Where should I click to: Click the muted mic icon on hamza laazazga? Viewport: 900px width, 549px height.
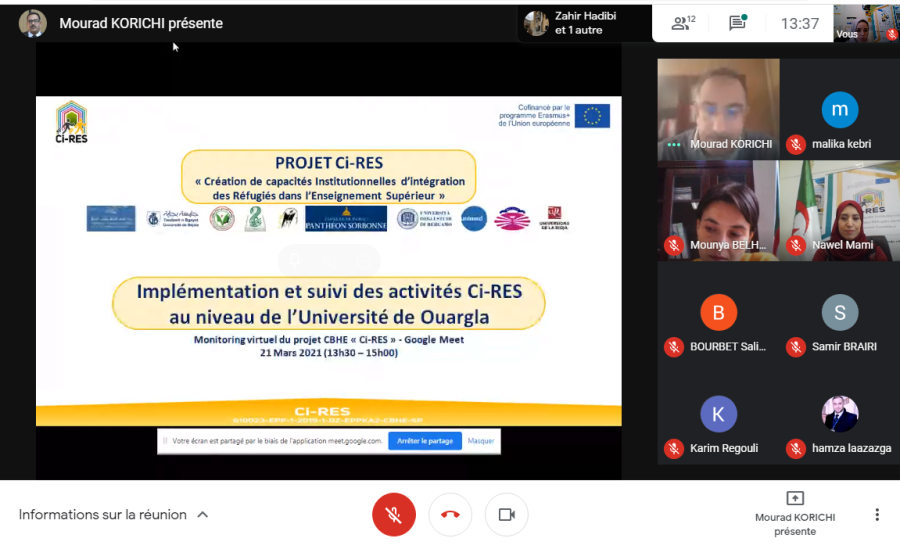[796, 449]
